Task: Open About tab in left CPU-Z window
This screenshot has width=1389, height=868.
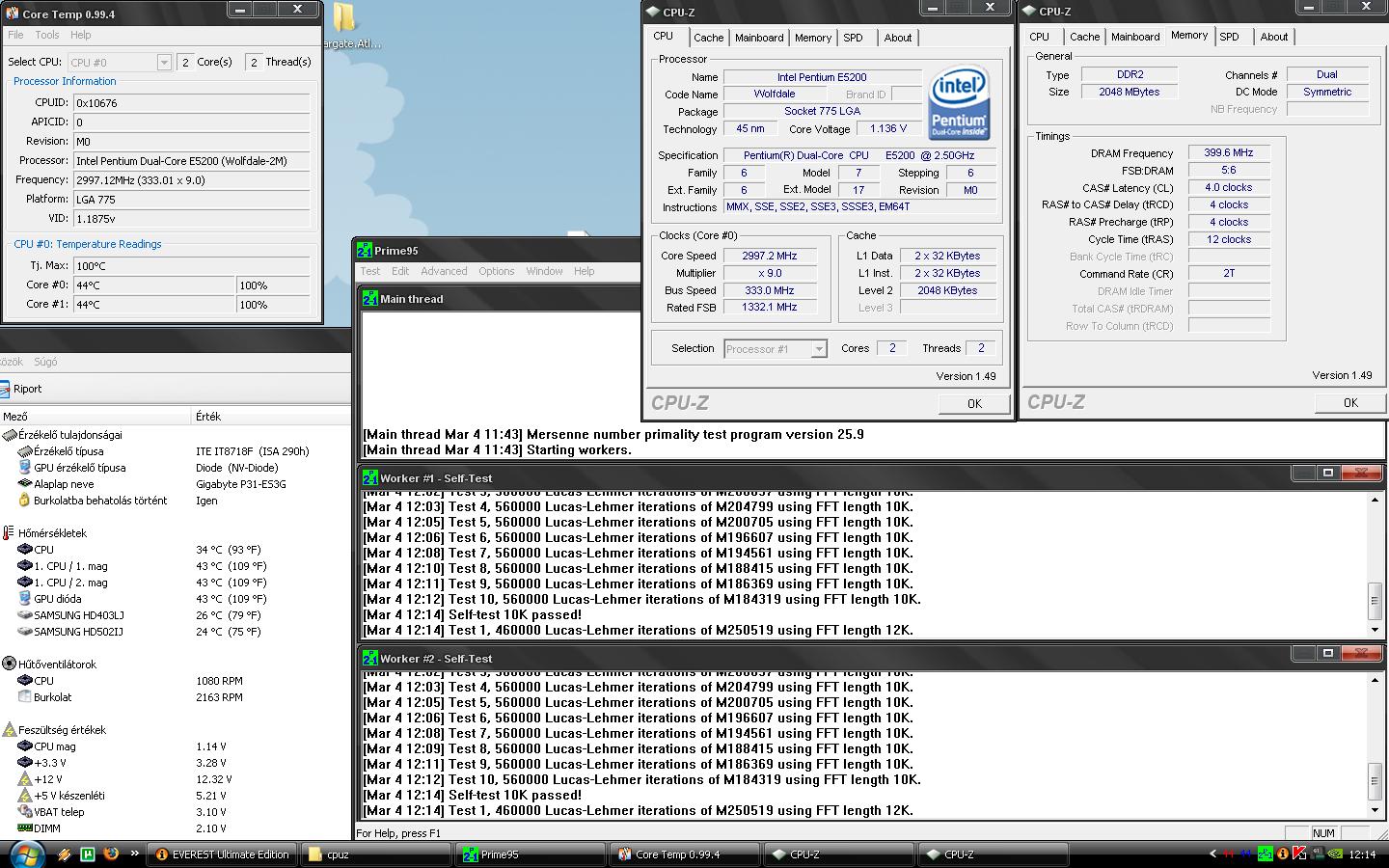Action: [898, 38]
